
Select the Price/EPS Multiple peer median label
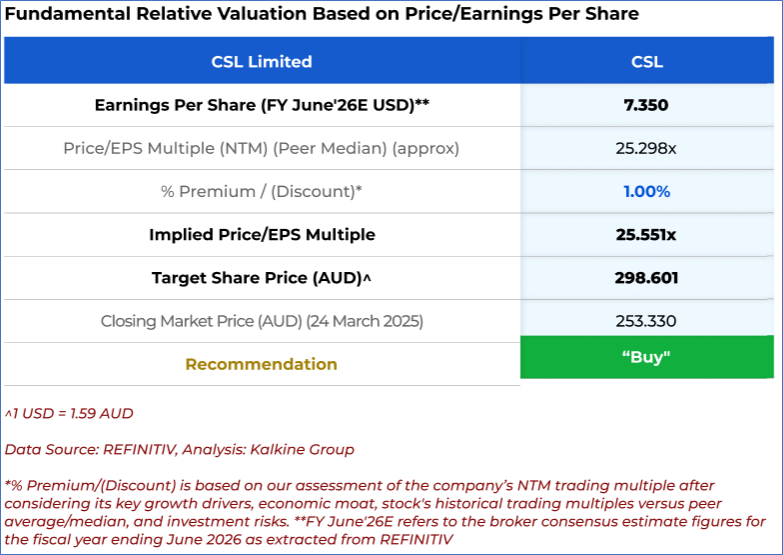(x=261, y=148)
